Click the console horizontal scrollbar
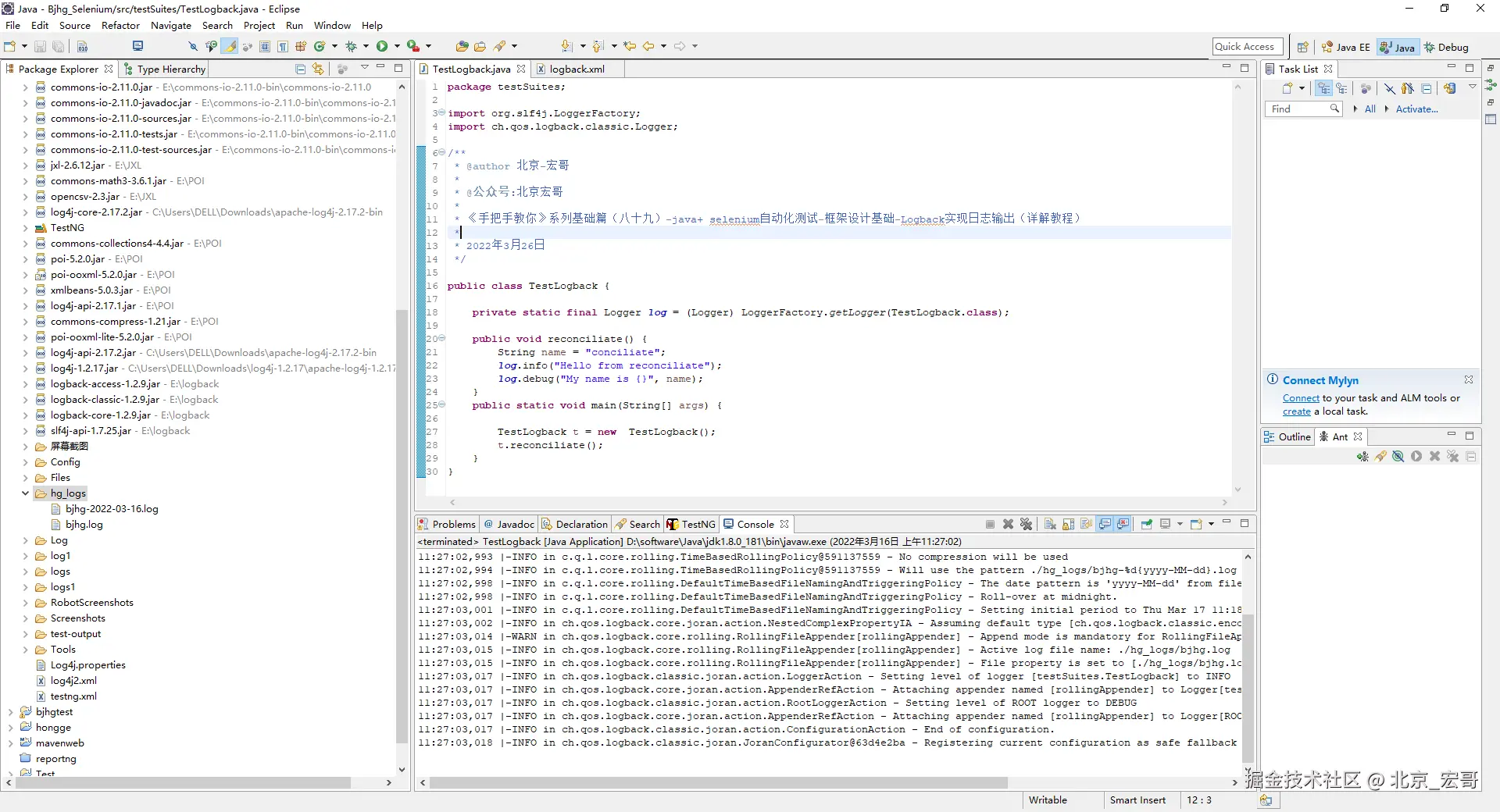The width and height of the screenshot is (1500, 812). click(x=717, y=782)
